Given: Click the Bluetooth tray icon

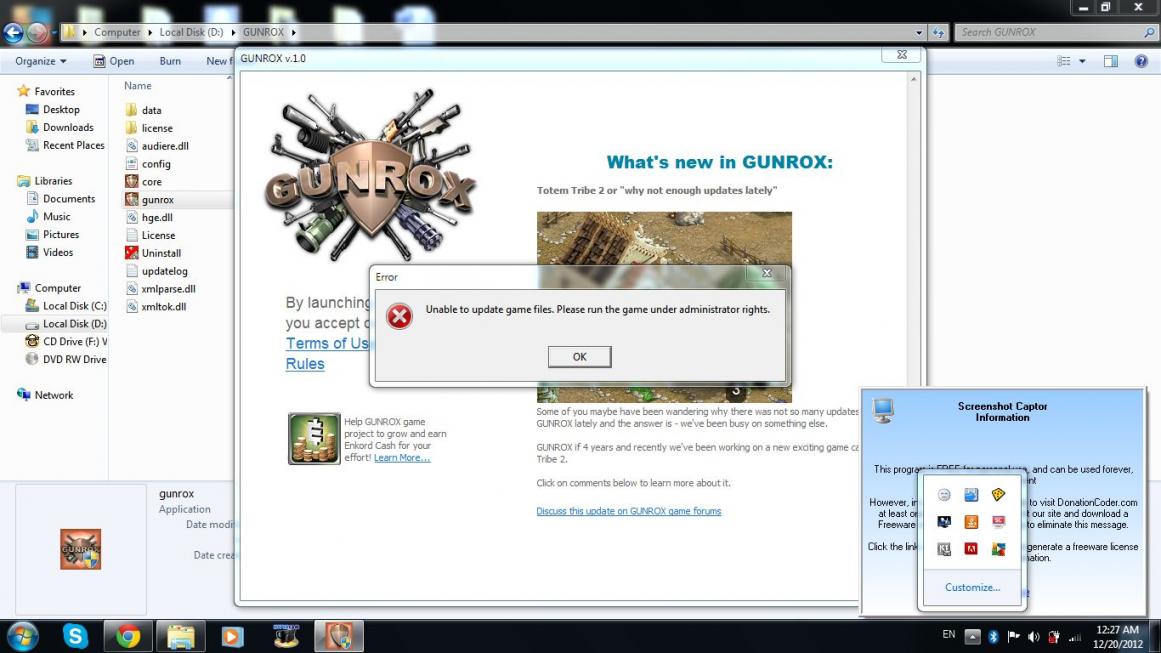Looking at the screenshot, I should coord(993,636).
